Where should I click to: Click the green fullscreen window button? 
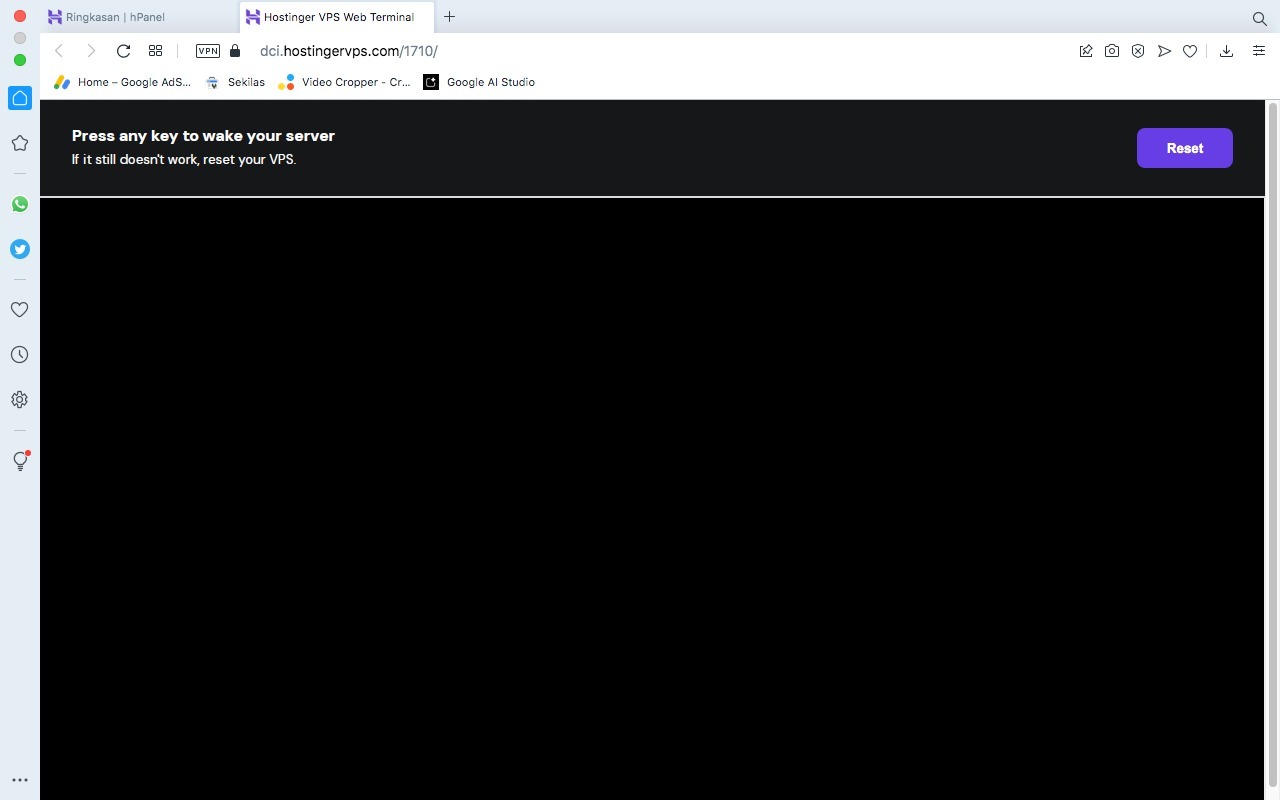[19, 60]
